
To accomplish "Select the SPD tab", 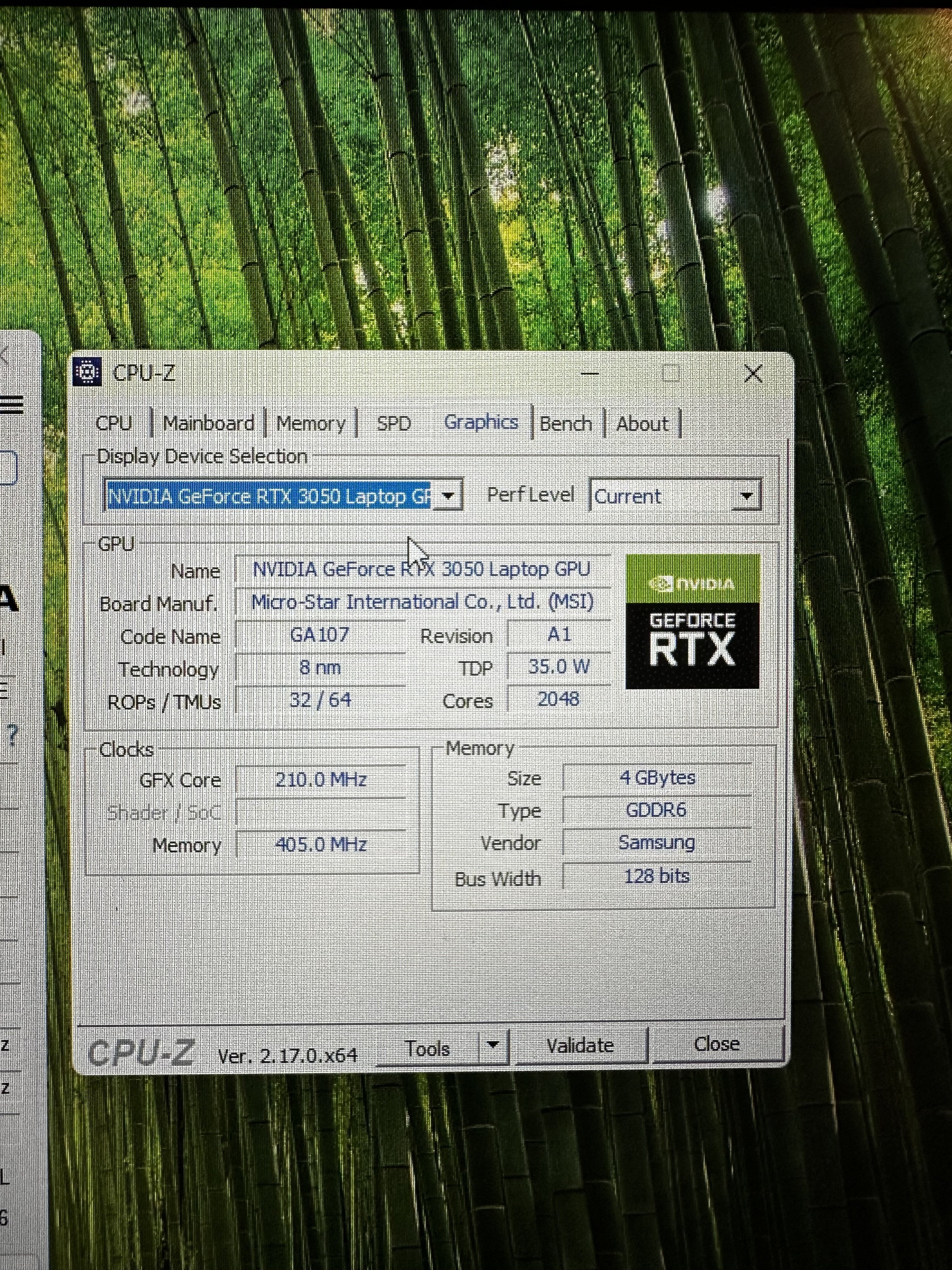I will pos(394,424).
